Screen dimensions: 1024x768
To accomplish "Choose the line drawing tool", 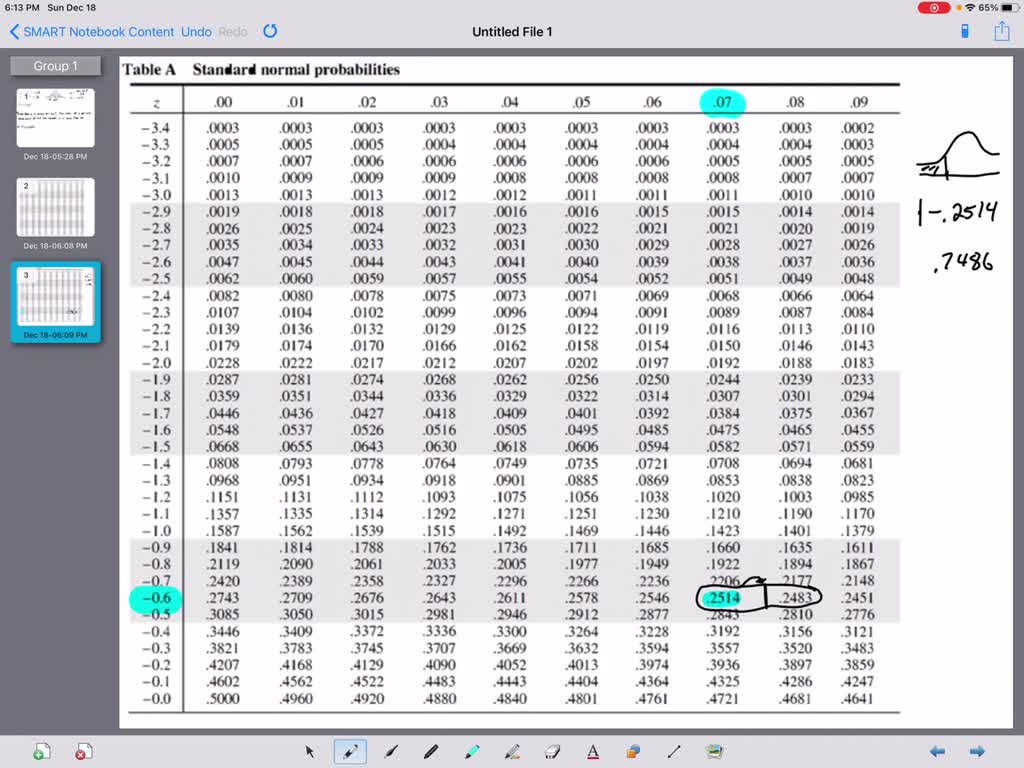I will click(674, 752).
